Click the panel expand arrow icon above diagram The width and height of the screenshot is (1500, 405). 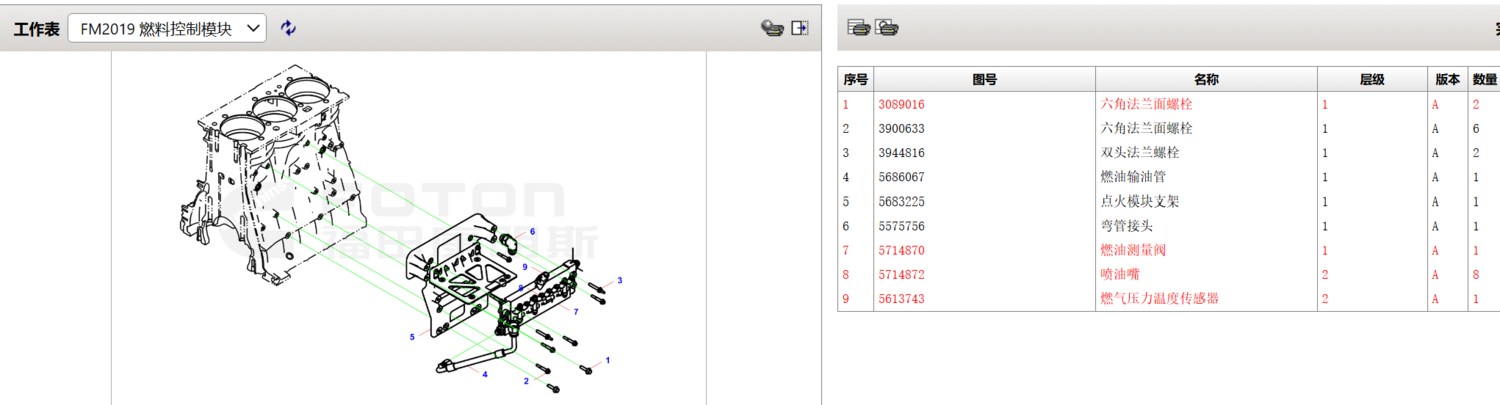[799, 28]
